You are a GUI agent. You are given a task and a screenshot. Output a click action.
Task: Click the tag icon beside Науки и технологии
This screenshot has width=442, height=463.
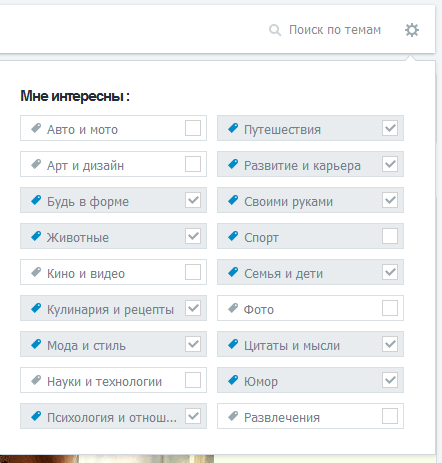(36, 380)
